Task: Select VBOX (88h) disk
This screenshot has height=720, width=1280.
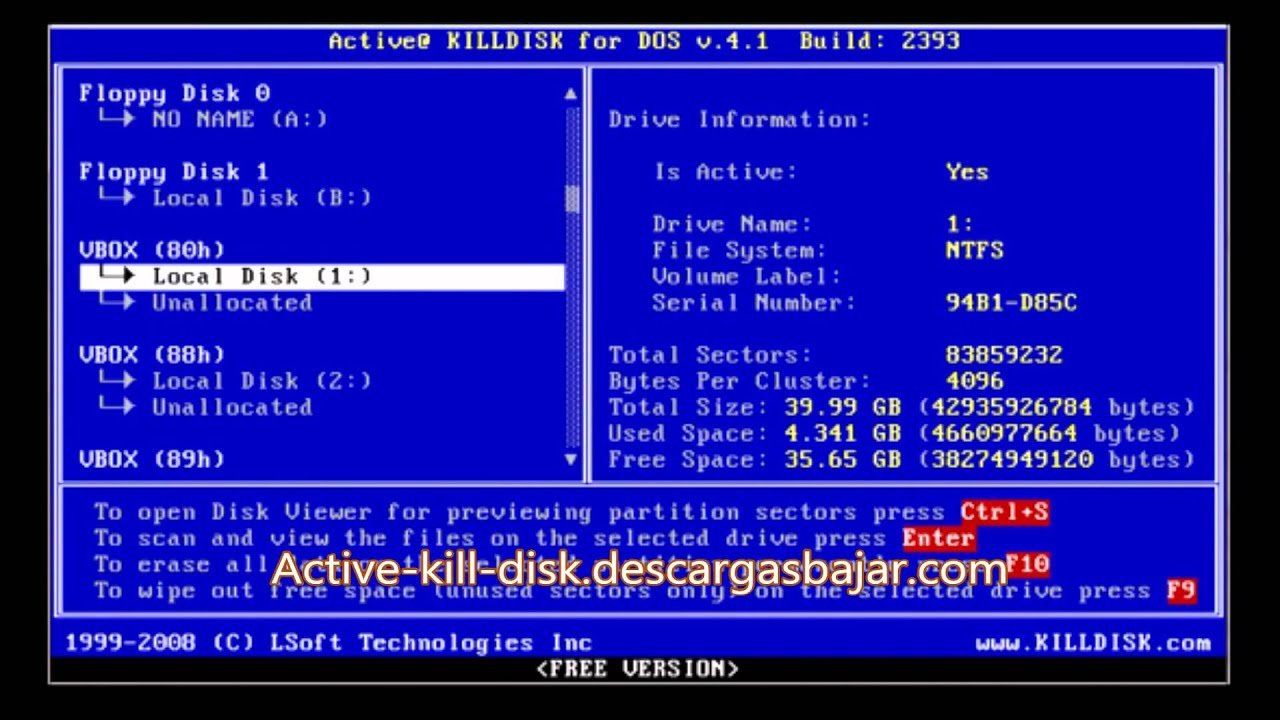Action: [x=152, y=355]
